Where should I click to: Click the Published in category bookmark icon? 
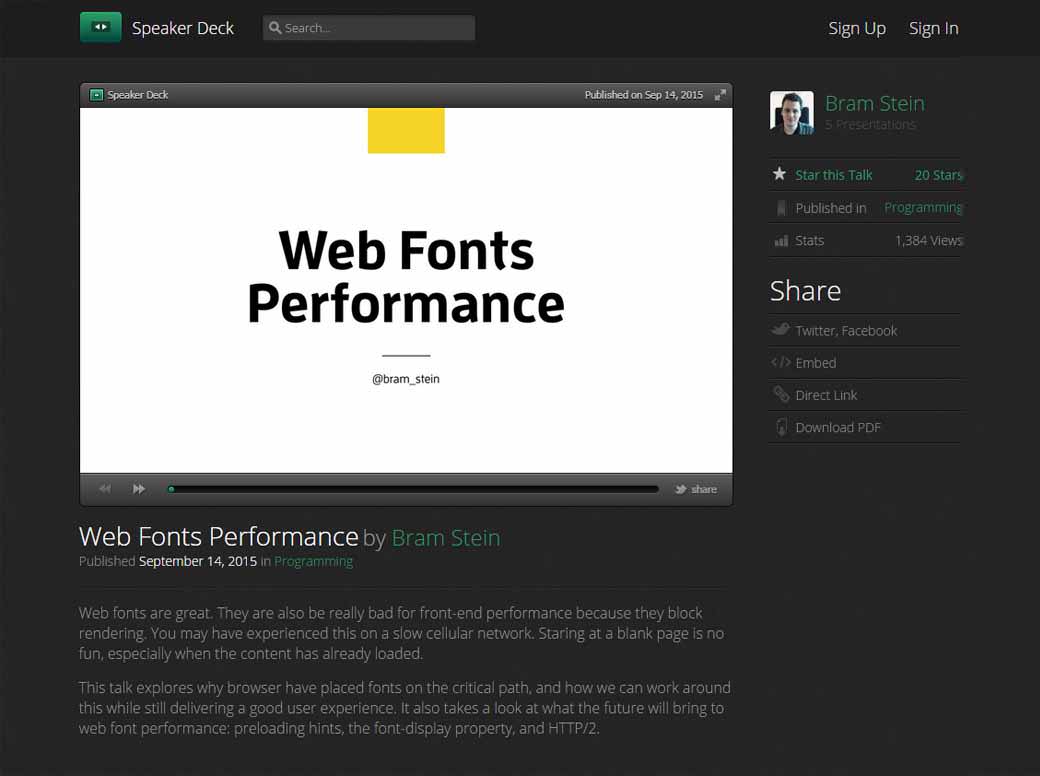[781, 207]
